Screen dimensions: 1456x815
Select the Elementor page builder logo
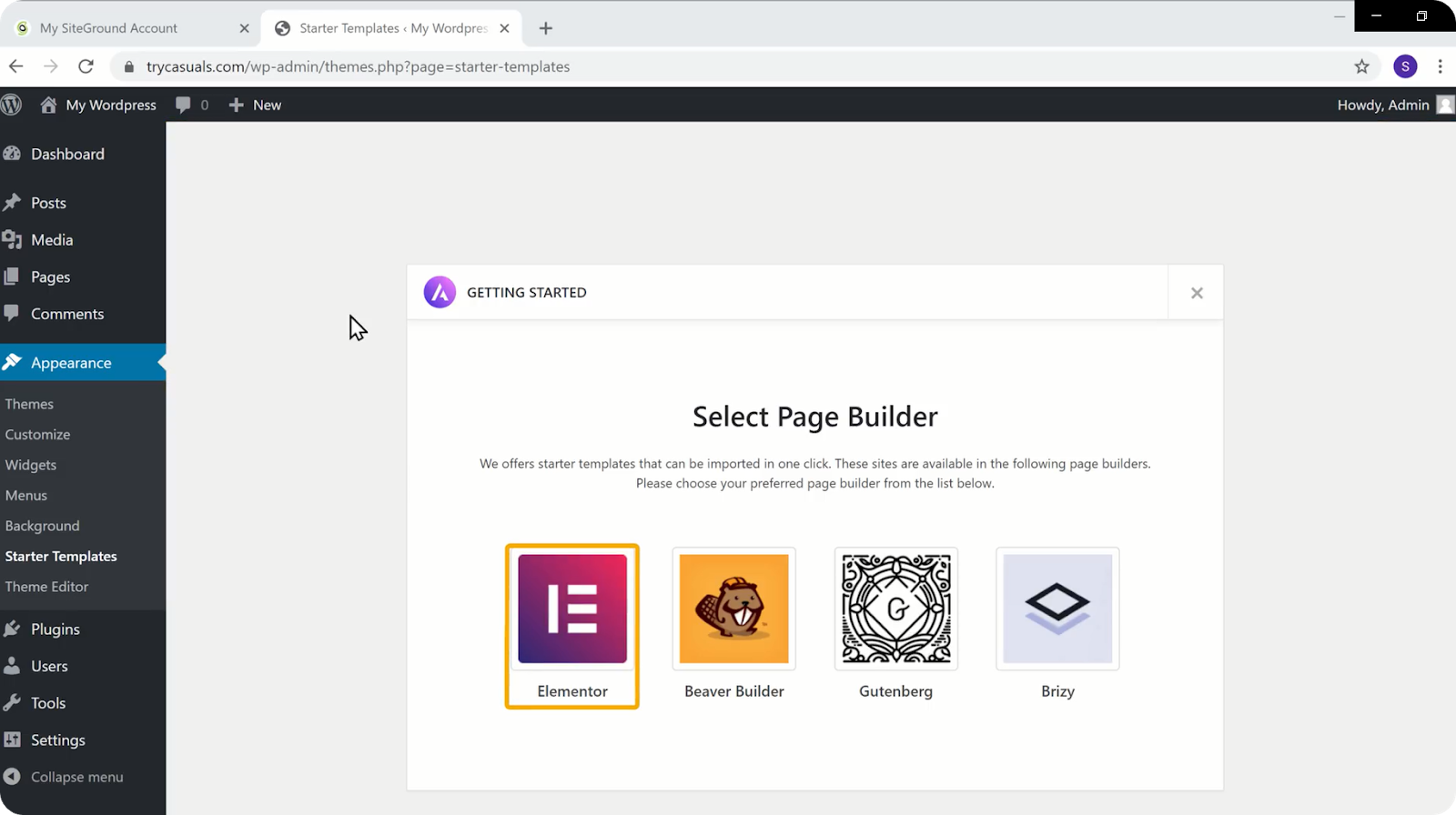click(x=572, y=609)
